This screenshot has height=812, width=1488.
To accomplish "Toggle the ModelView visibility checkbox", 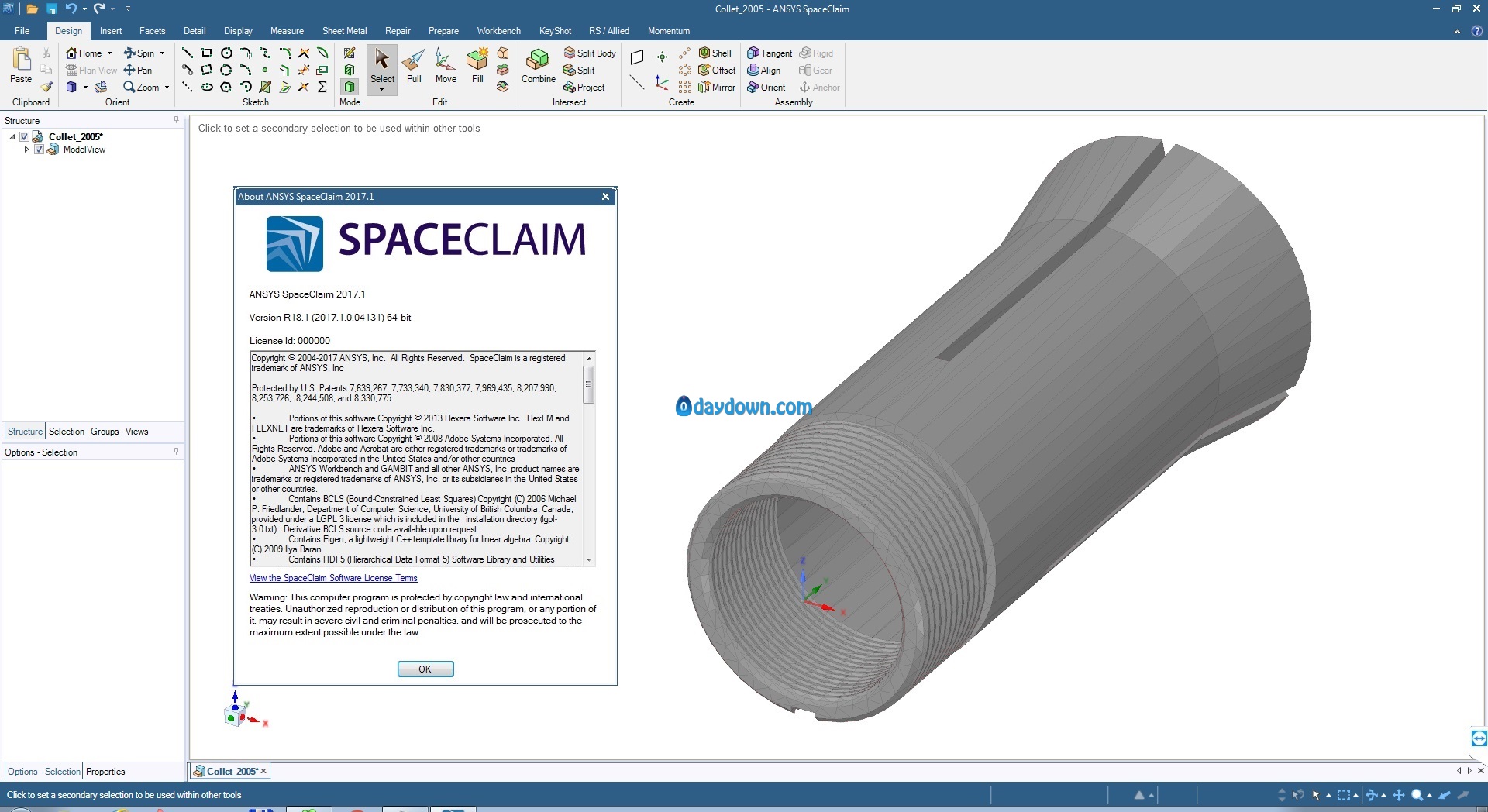I will (x=39, y=150).
